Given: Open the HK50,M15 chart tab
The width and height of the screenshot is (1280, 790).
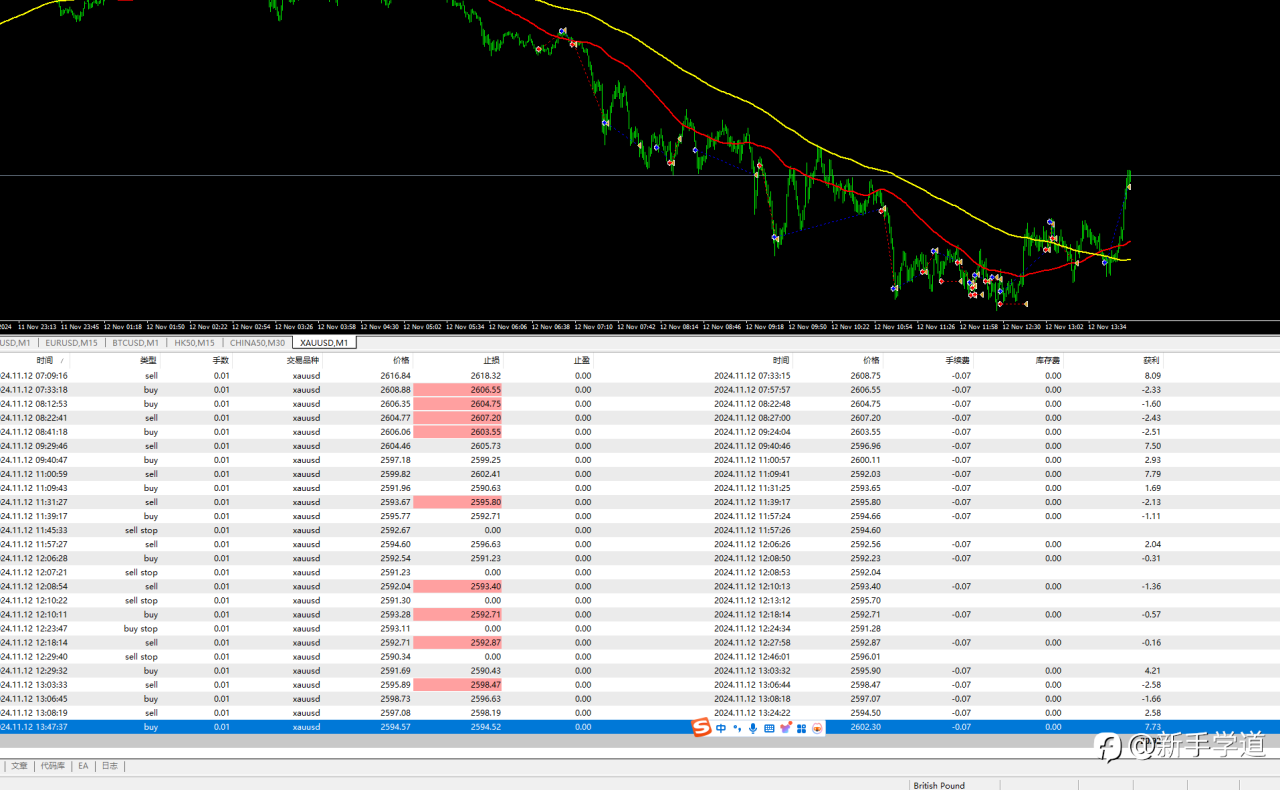Looking at the screenshot, I should click(194, 343).
